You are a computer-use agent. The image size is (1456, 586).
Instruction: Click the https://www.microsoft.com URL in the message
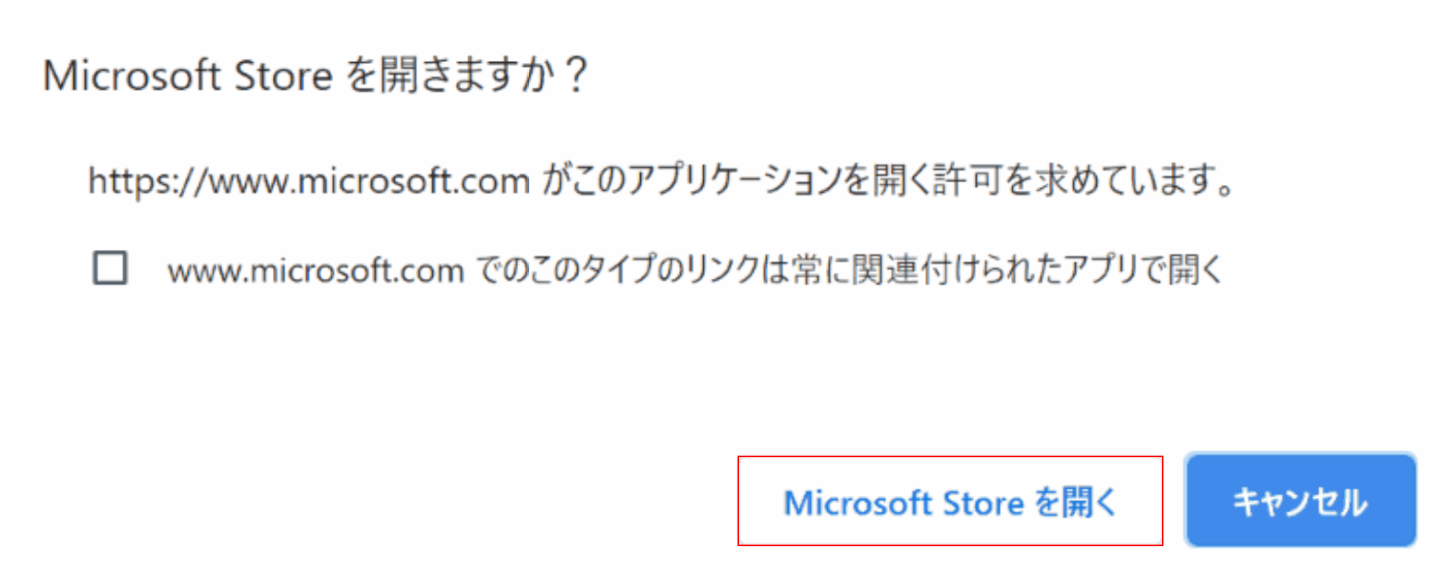click(308, 183)
